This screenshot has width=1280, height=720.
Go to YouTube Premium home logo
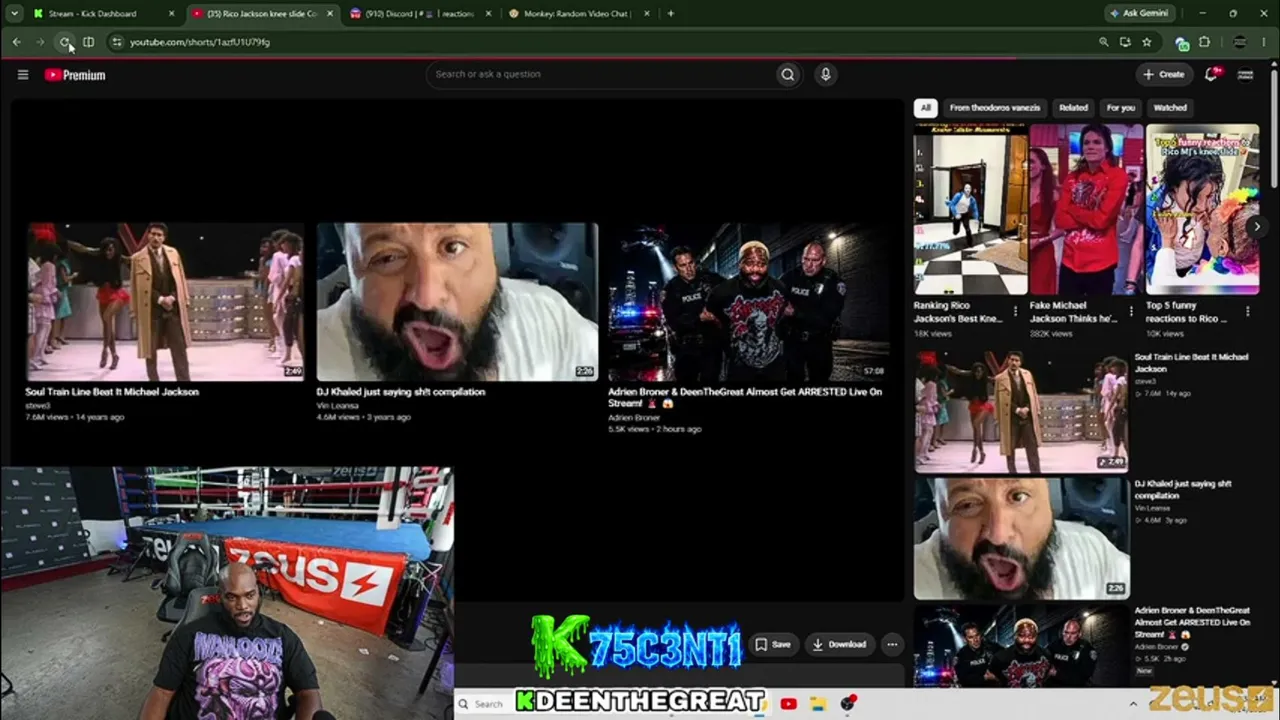click(75, 75)
